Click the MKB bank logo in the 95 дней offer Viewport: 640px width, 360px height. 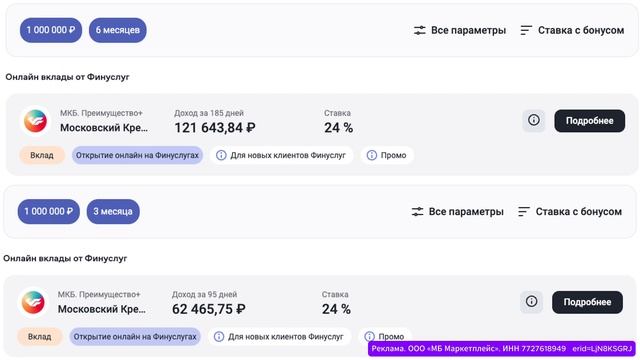pos(33,302)
